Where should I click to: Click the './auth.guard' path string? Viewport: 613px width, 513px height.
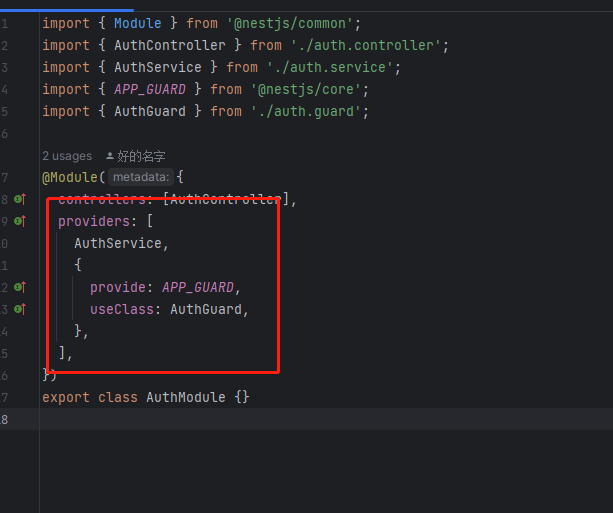pos(306,111)
